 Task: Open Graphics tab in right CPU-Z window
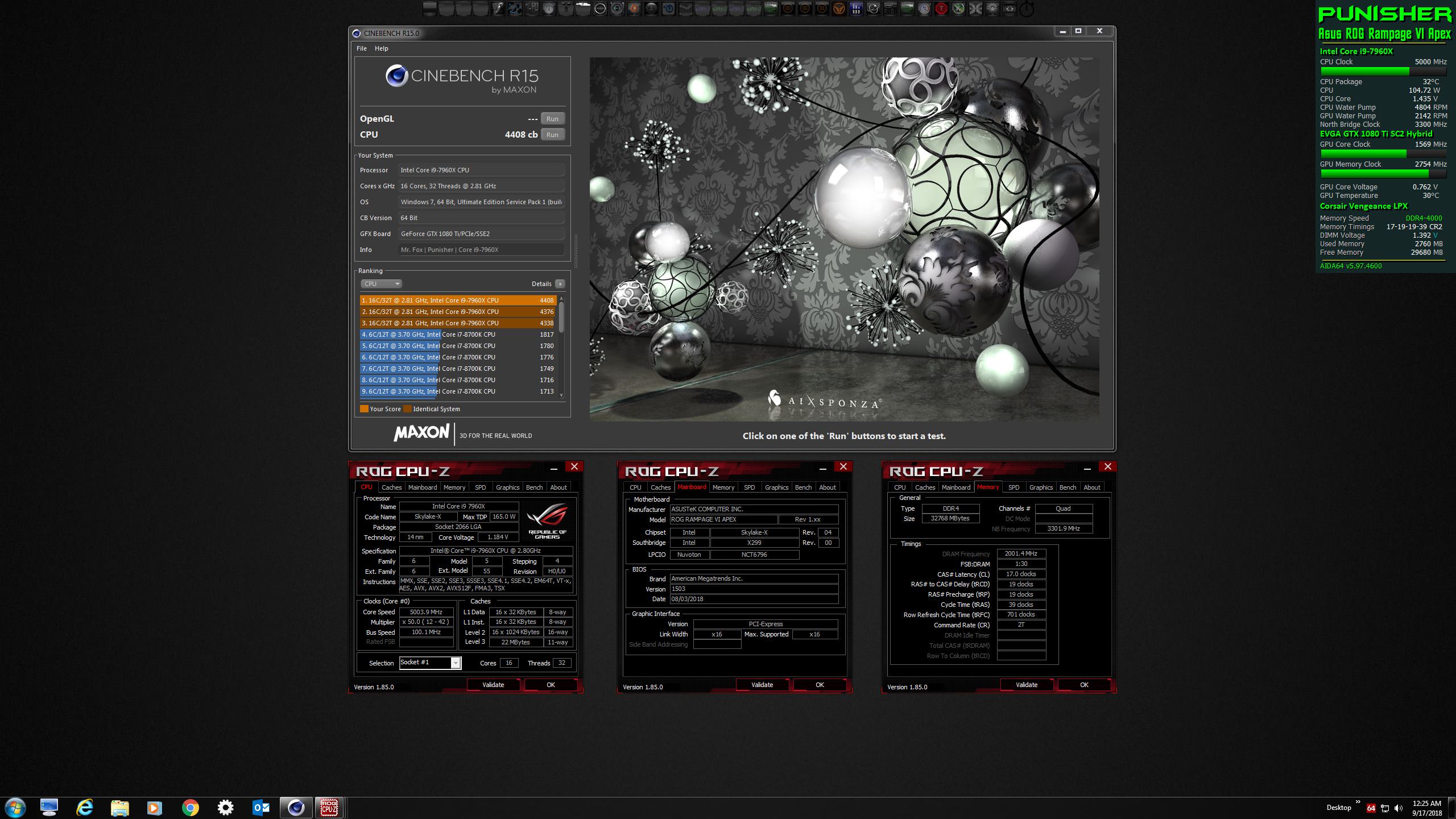(1041, 487)
